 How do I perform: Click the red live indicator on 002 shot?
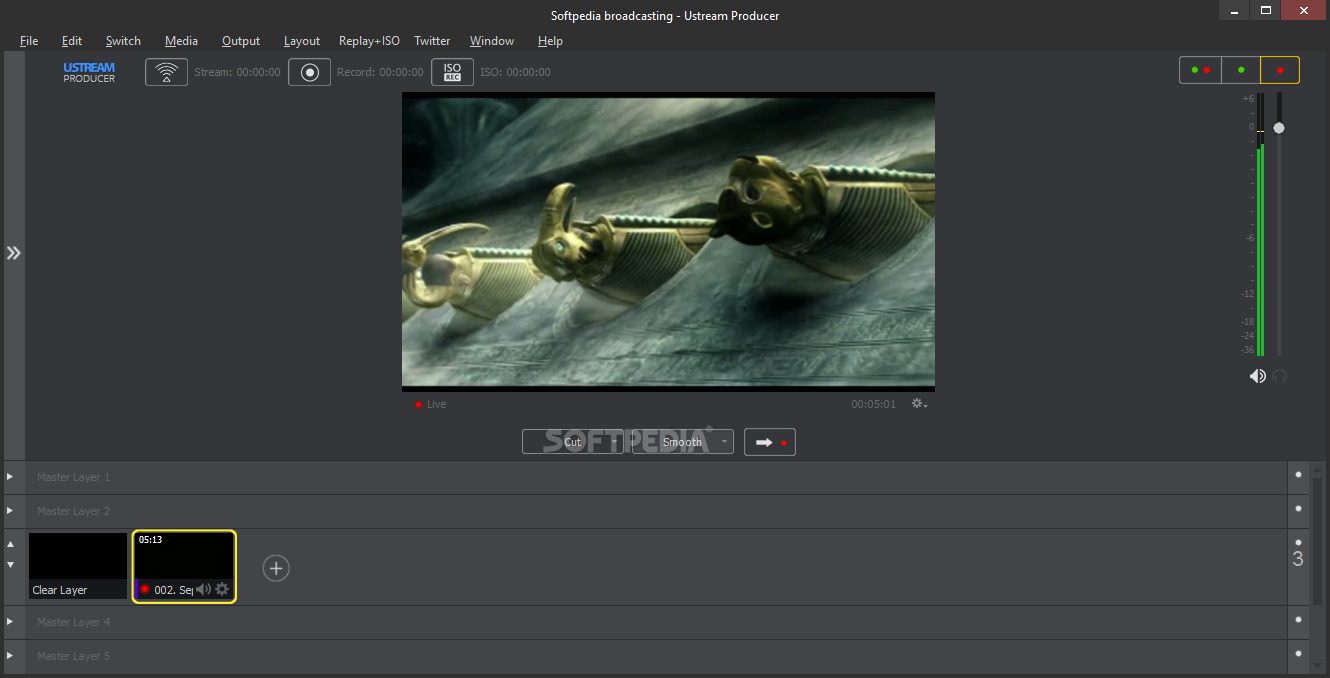(145, 589)
